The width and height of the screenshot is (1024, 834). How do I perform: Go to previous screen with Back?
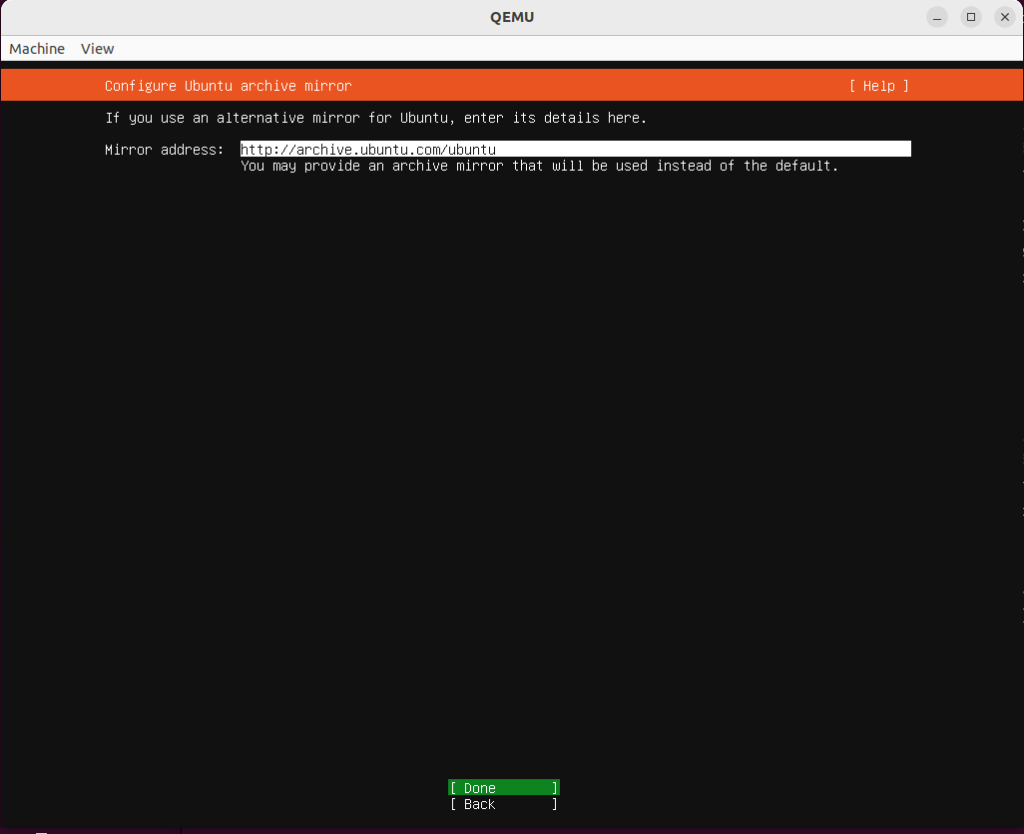504,804
